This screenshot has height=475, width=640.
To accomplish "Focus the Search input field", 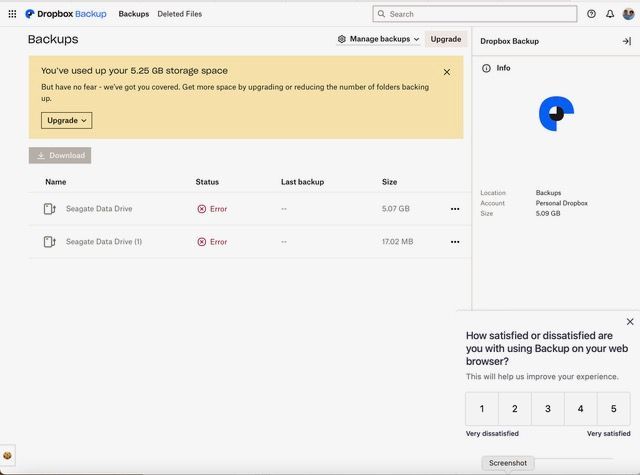I will (x=475, y=14).
